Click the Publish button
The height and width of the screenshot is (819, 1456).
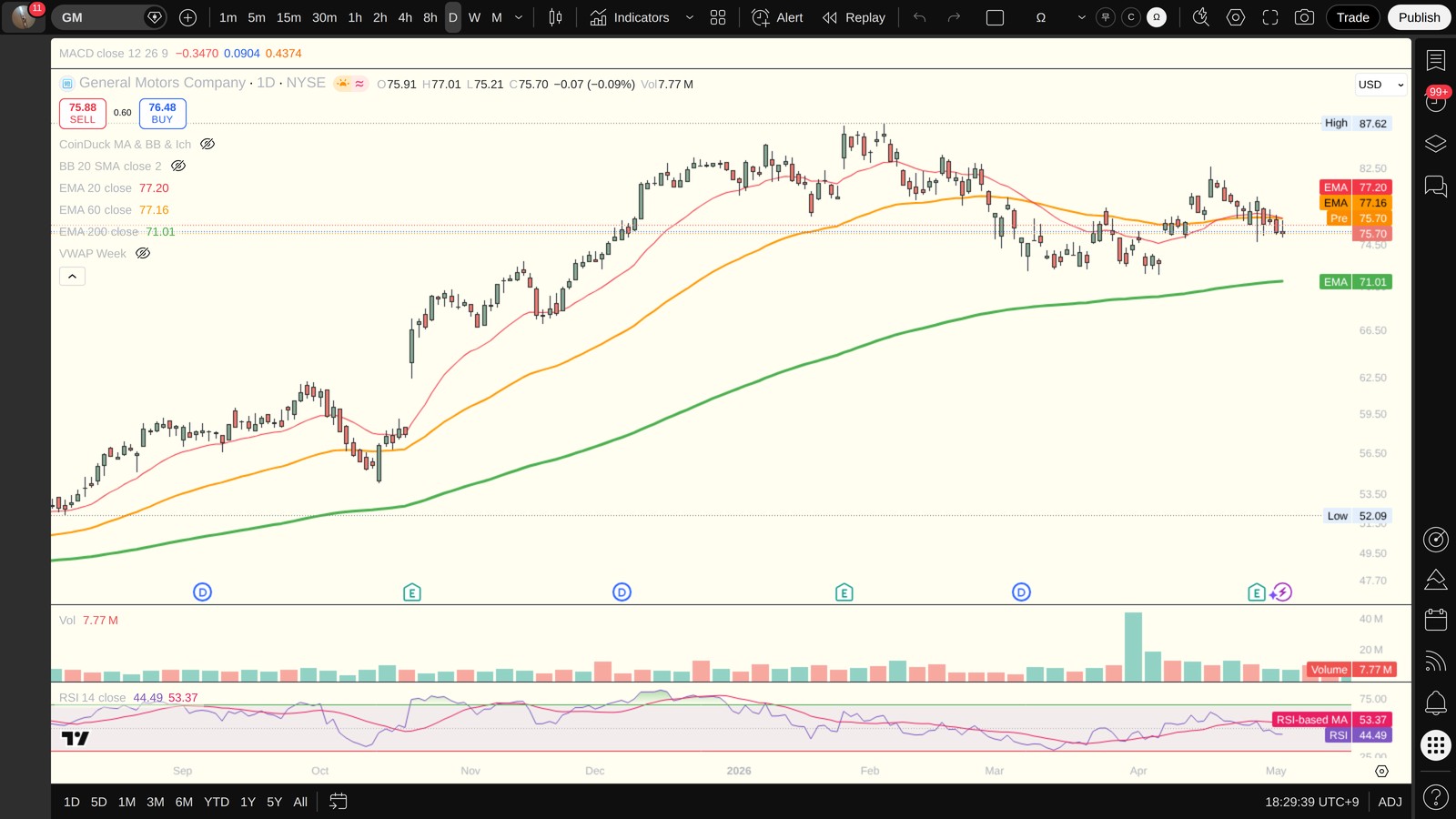1419,17
